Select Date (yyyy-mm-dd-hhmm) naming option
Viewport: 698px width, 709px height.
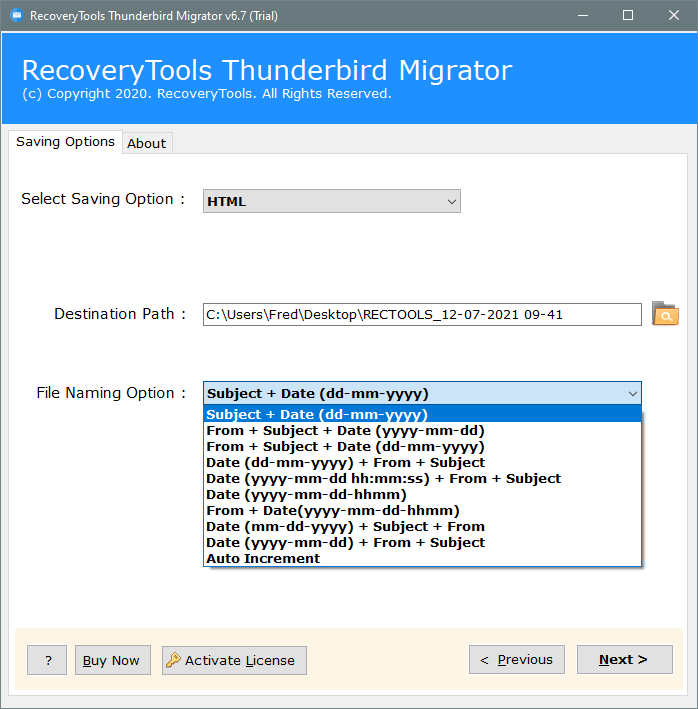[422, 494]
